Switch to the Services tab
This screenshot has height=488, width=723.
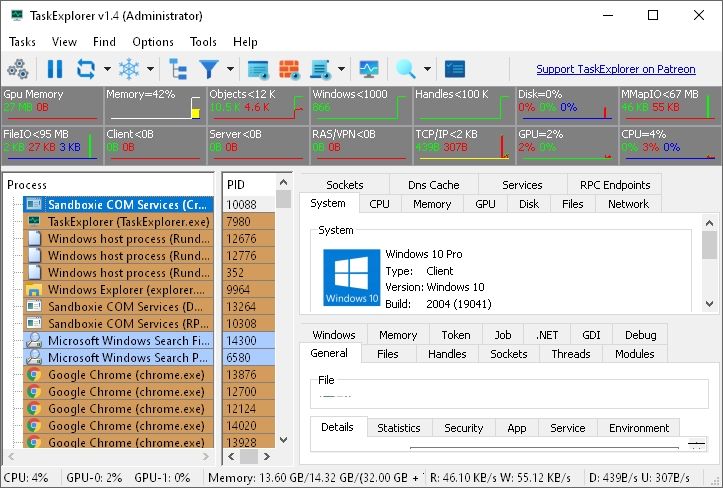522,185
